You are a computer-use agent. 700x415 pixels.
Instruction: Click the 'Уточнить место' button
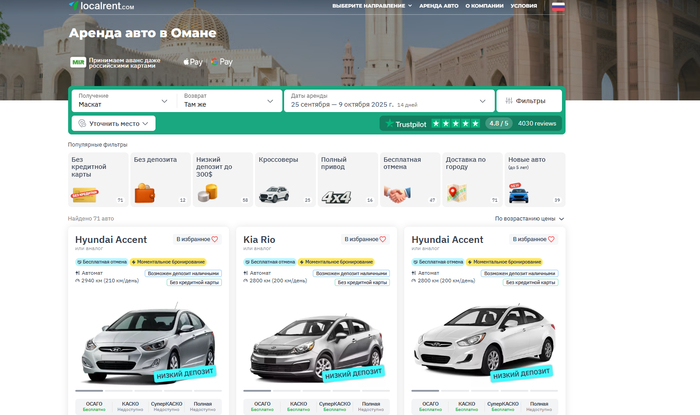tap(113, 124)
